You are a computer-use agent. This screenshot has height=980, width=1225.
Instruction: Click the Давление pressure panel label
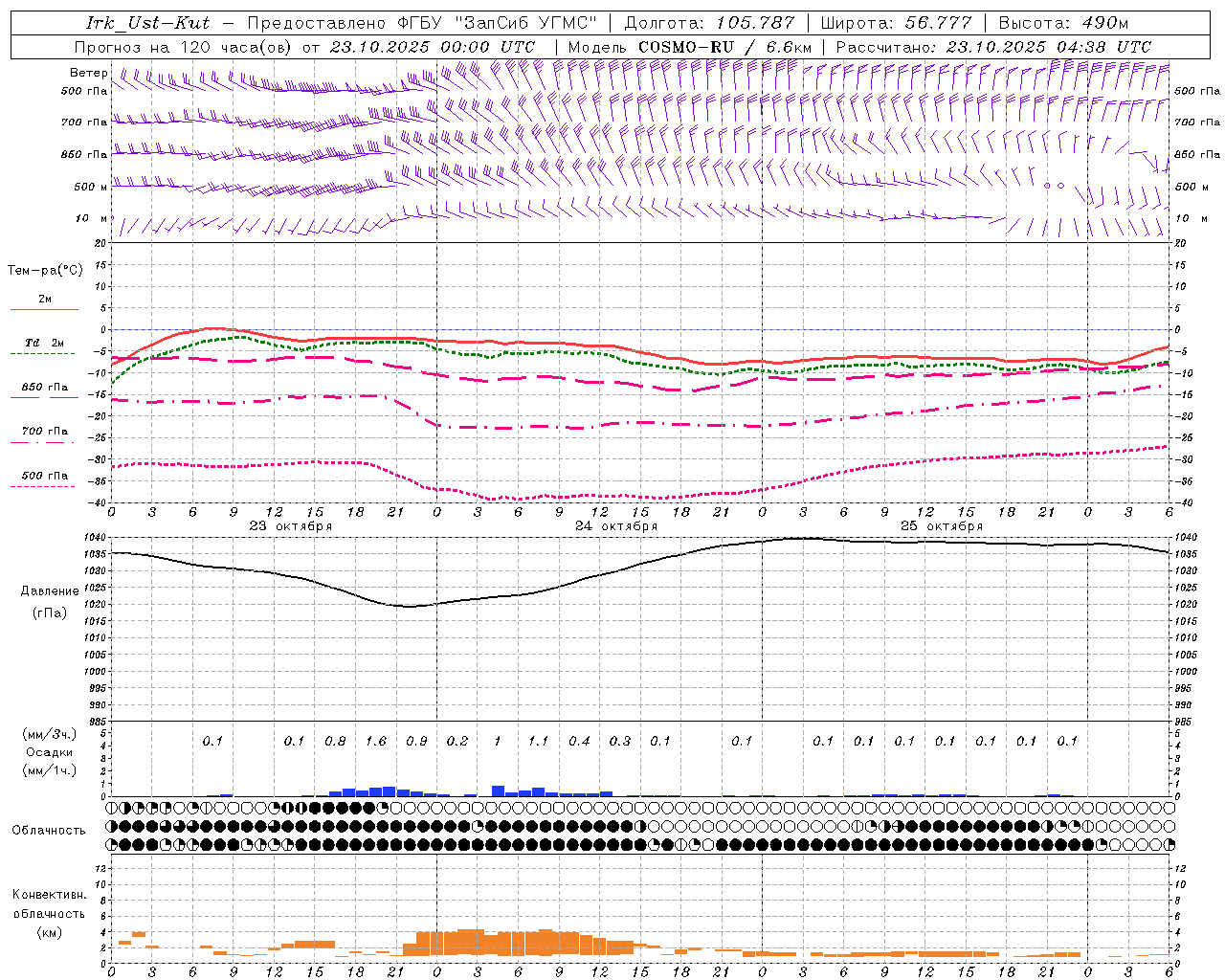click(x=48, y=591)
